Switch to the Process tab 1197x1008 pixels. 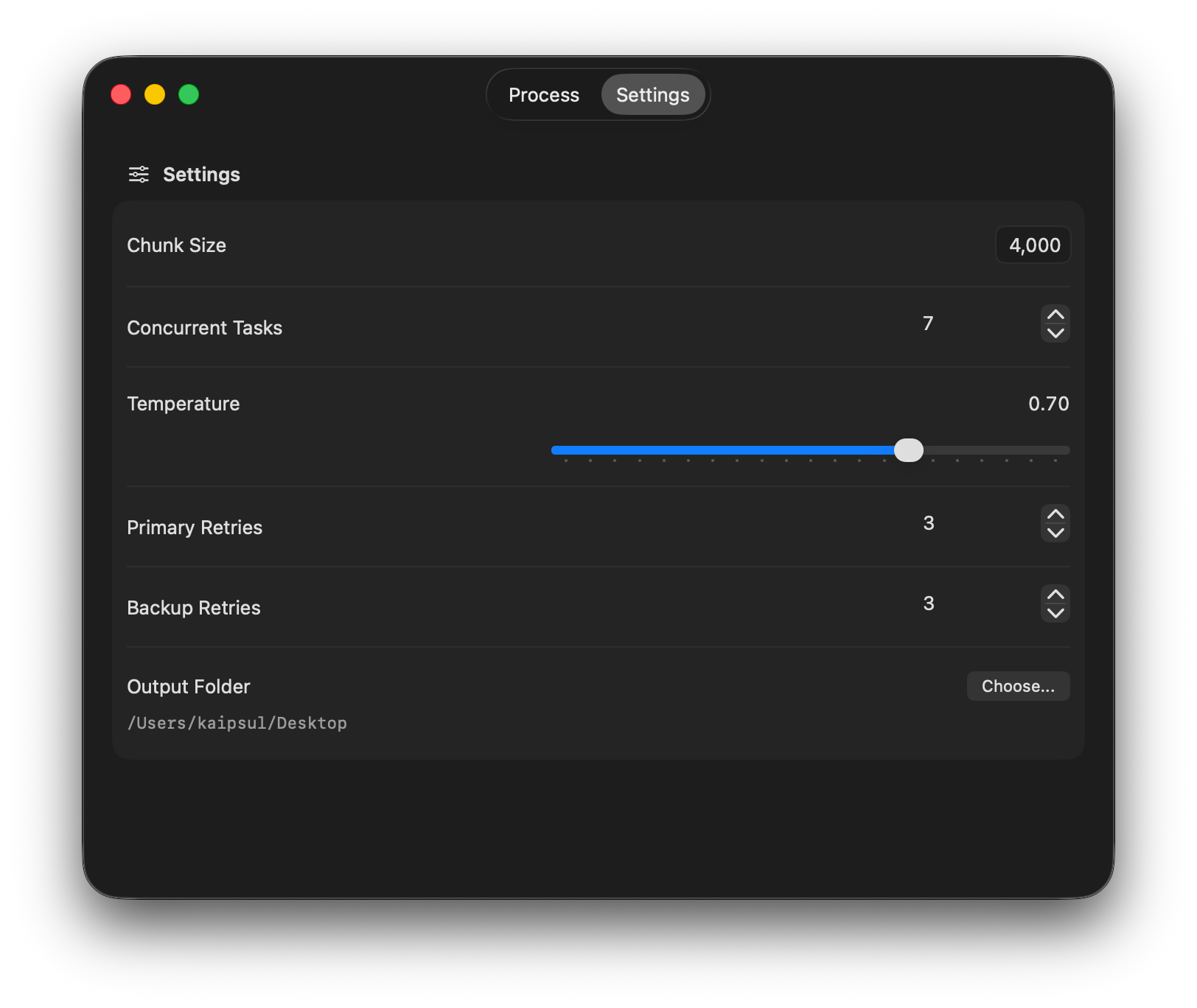point(543,94)
